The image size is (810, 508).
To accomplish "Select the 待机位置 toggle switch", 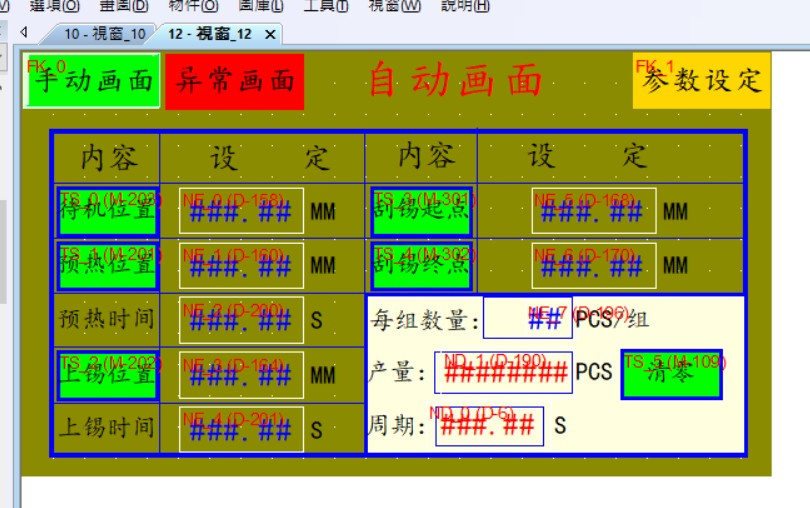I will coord(107,211).
